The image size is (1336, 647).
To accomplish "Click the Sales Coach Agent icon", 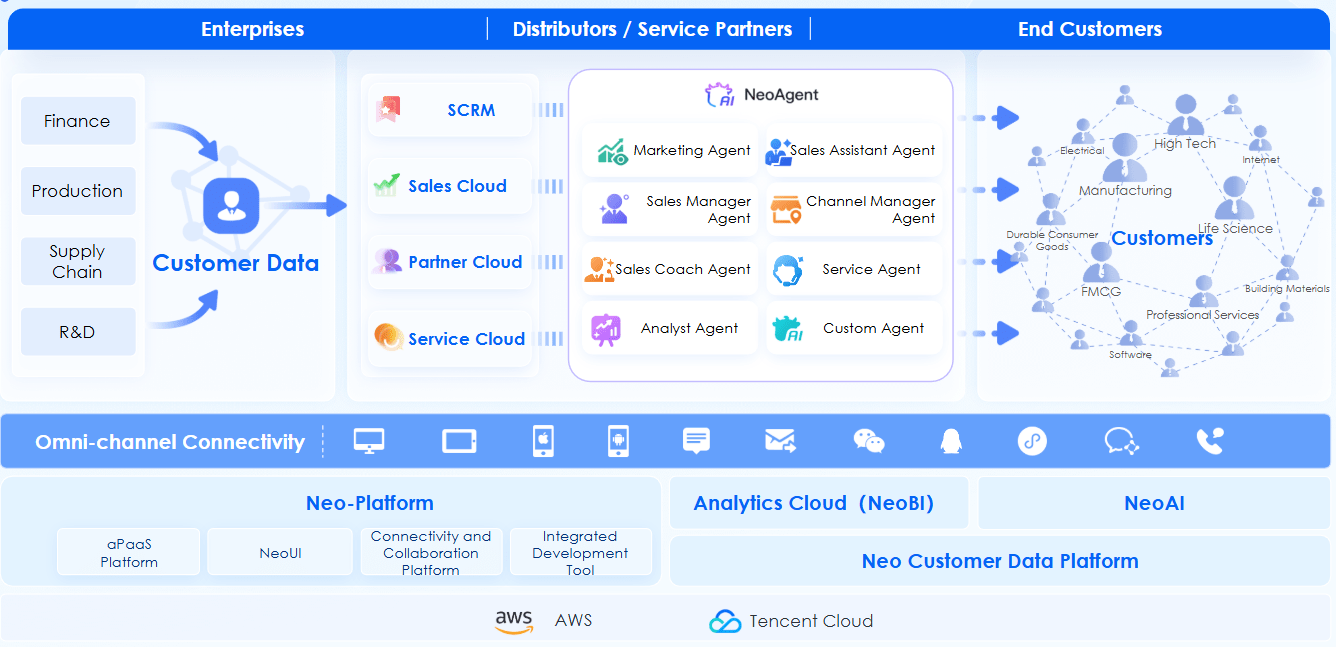I will click(x=599, y=269).
